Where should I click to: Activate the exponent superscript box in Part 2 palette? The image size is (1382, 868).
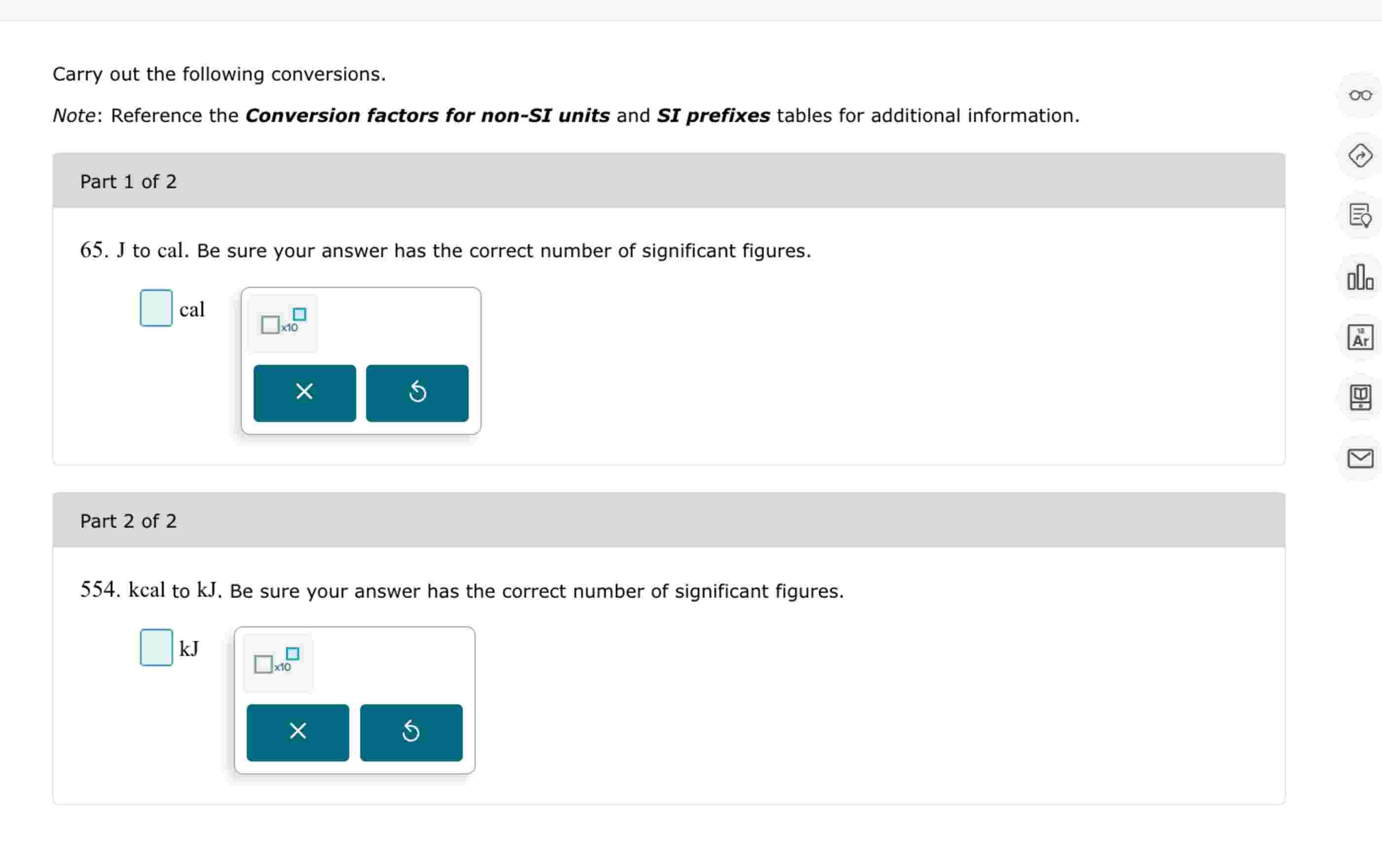292,653
